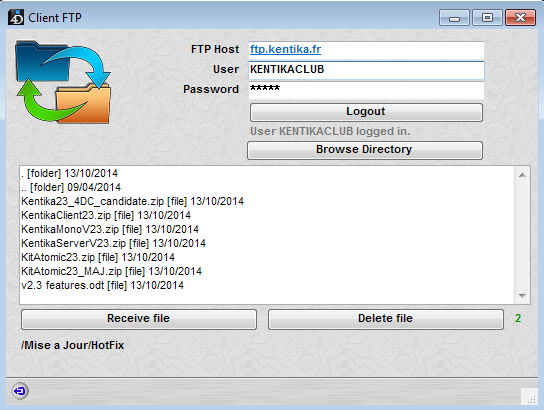Click the 4D app icon in title bar
The image size is (544, 410).
click(16, 17)
